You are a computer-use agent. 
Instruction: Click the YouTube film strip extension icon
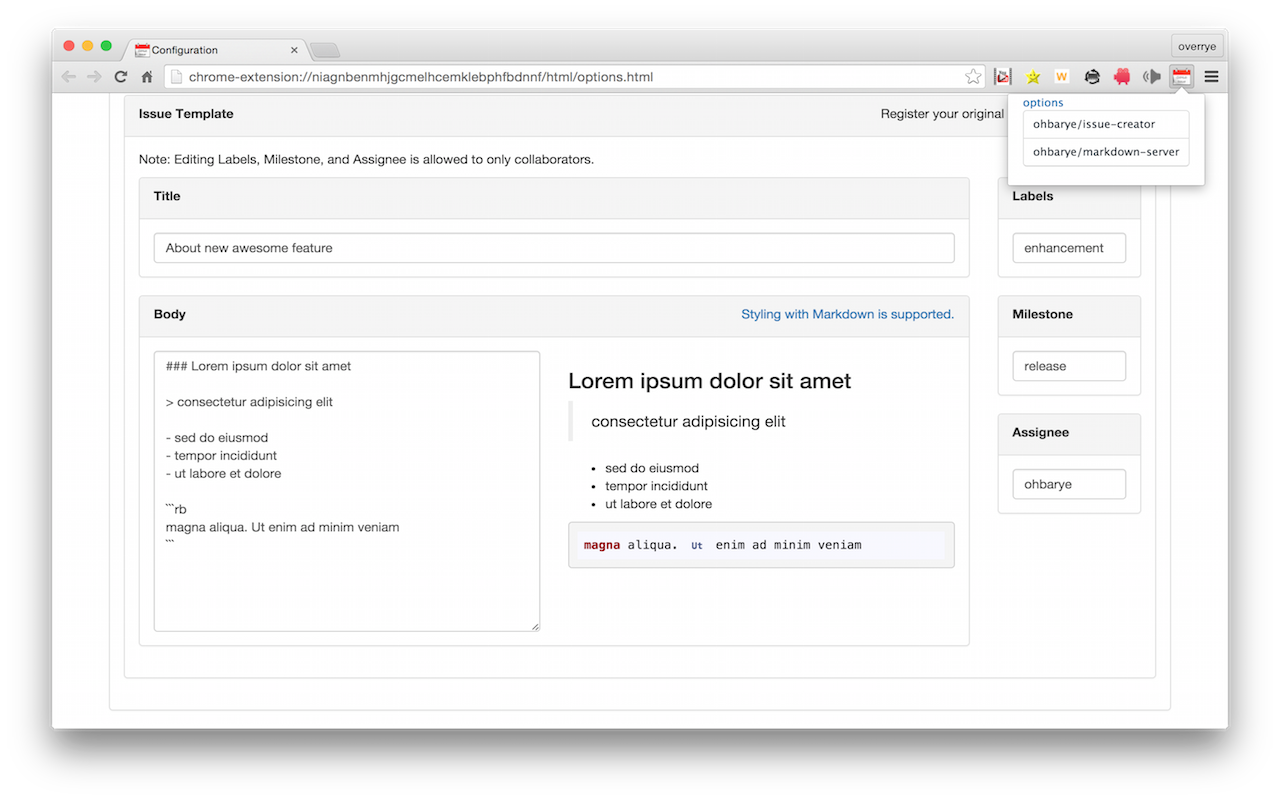1003,77
